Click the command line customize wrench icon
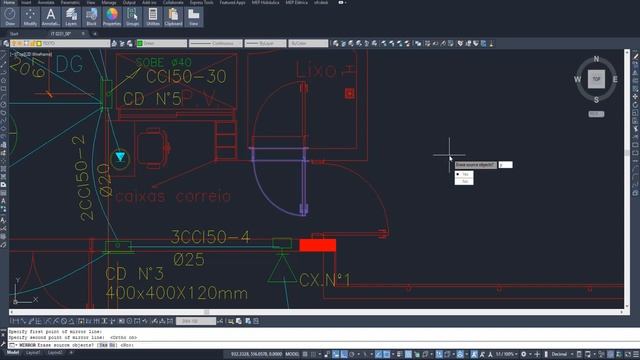Image resolution: width=640 pixels, height=360 pixels. [x=3, y=344]
